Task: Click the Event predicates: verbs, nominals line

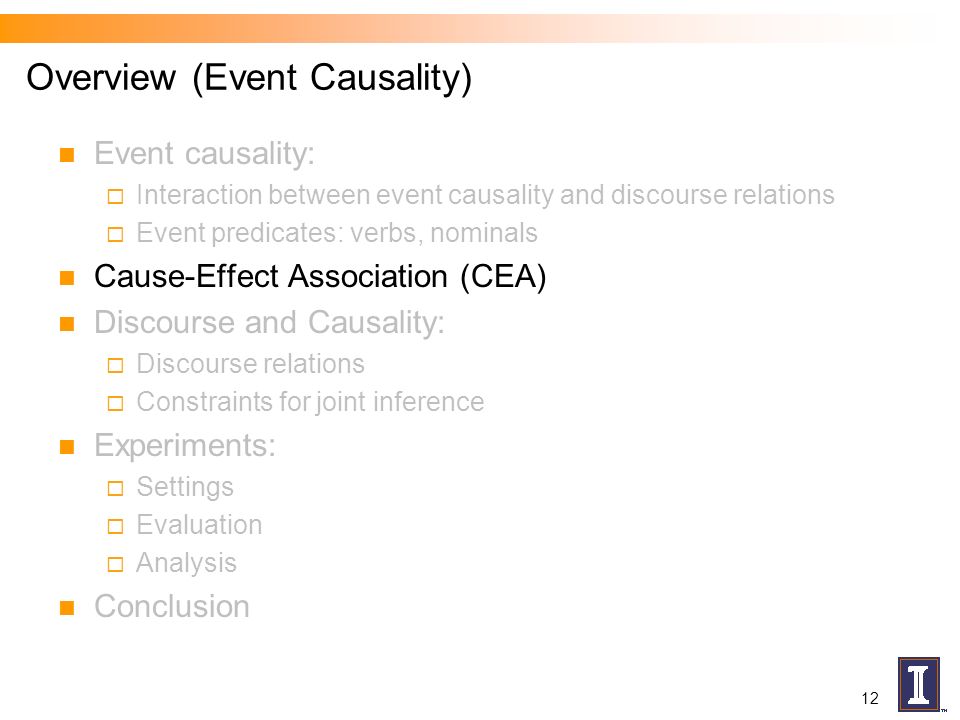Action: pos(337,233)
